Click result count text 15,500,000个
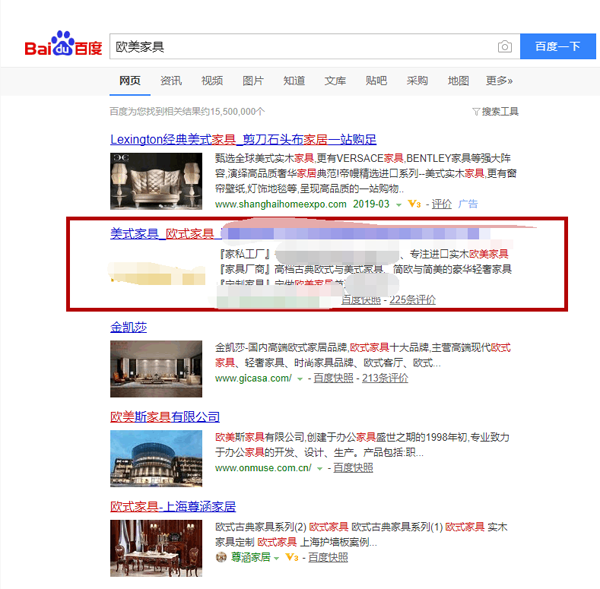Image resolution: width=600 pixels, height=589 pixels. pyautogui.click(x=237, y=111)
